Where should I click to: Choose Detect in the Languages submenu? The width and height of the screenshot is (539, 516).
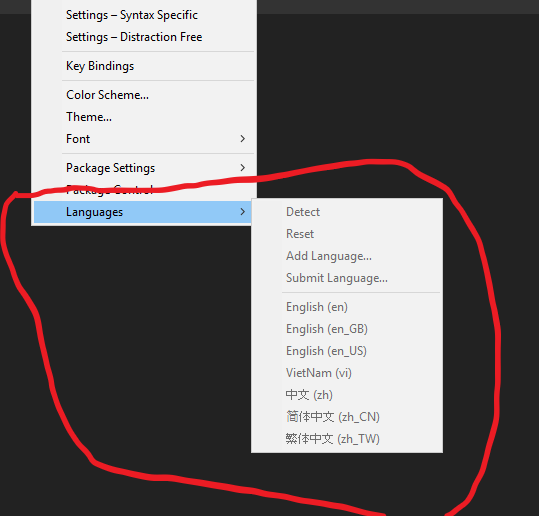347,212
